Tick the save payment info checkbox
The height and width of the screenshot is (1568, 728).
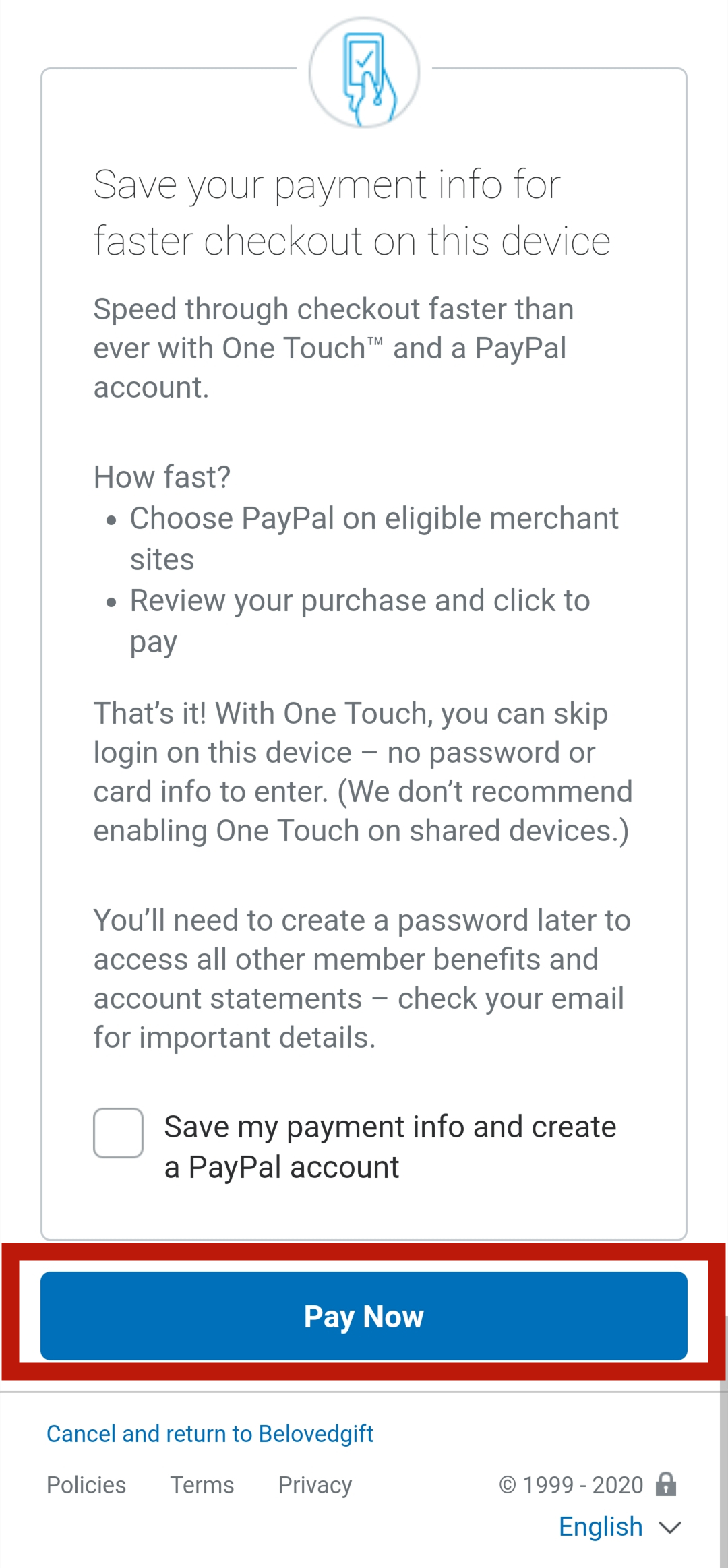coord(118,1133)
